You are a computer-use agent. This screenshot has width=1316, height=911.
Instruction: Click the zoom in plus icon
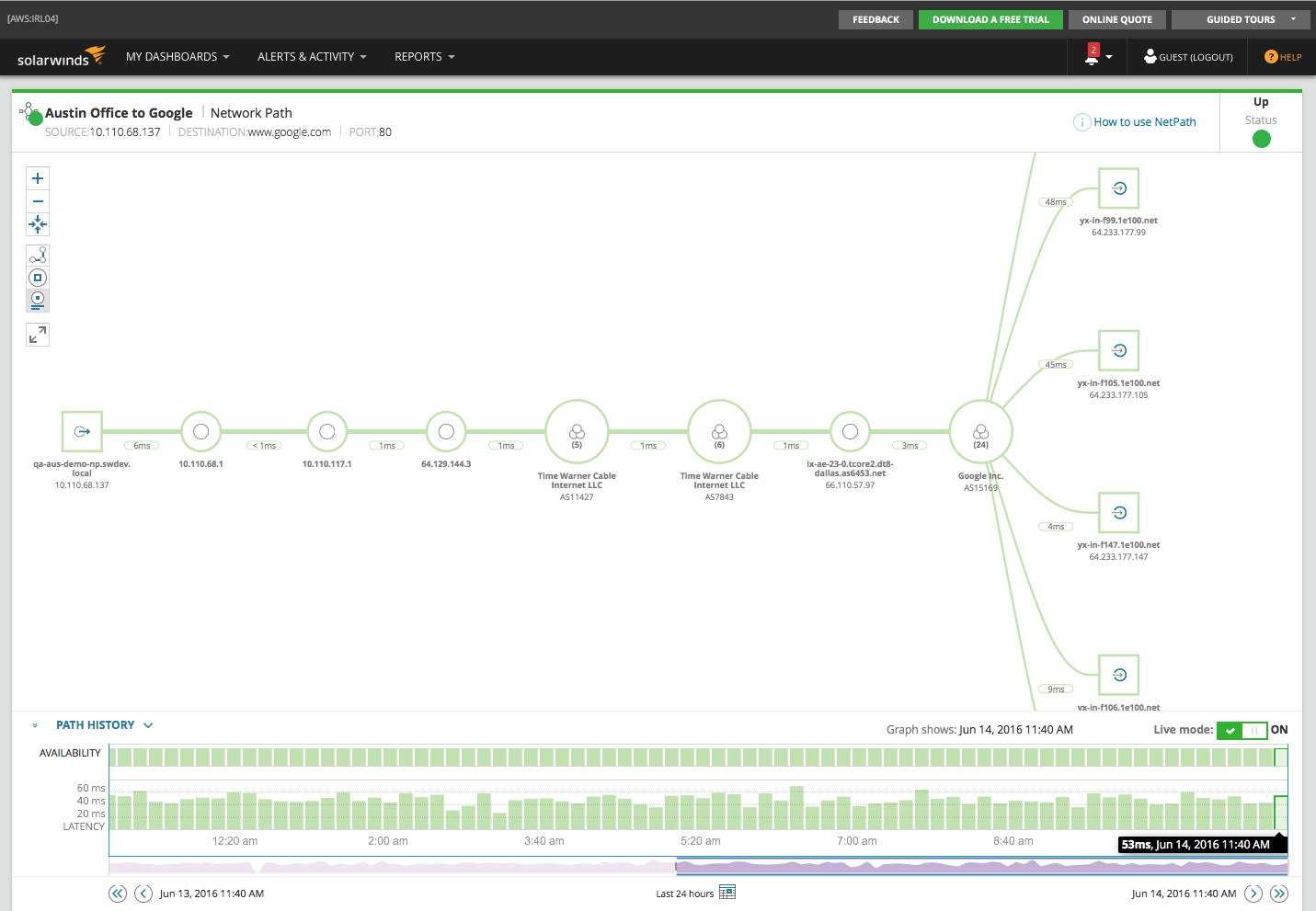[x=38, y=178]
